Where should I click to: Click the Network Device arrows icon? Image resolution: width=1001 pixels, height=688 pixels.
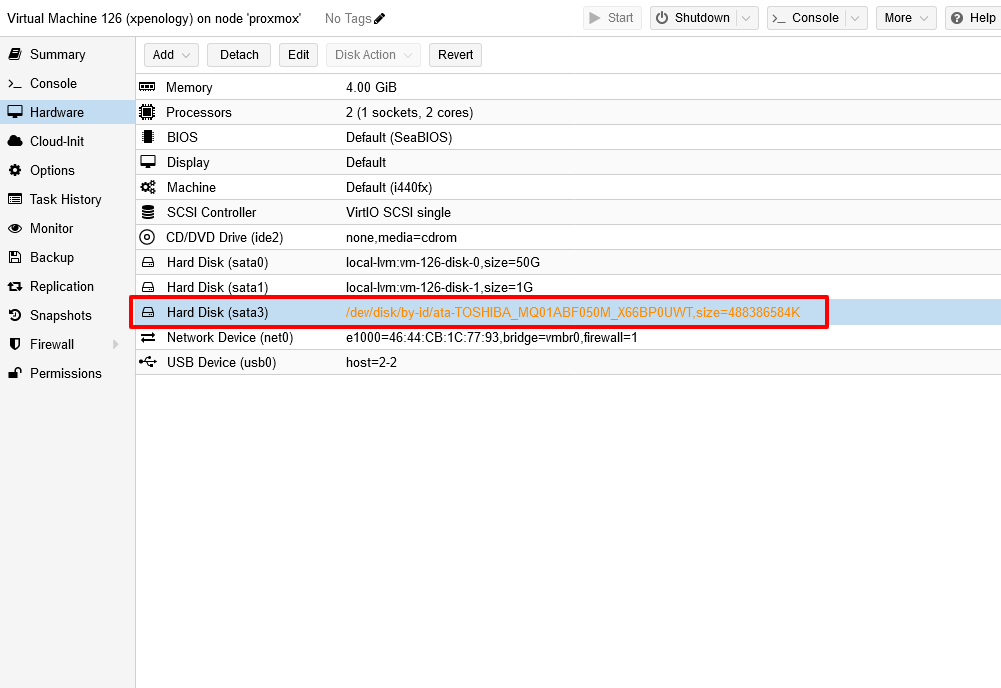coord(148,338)
